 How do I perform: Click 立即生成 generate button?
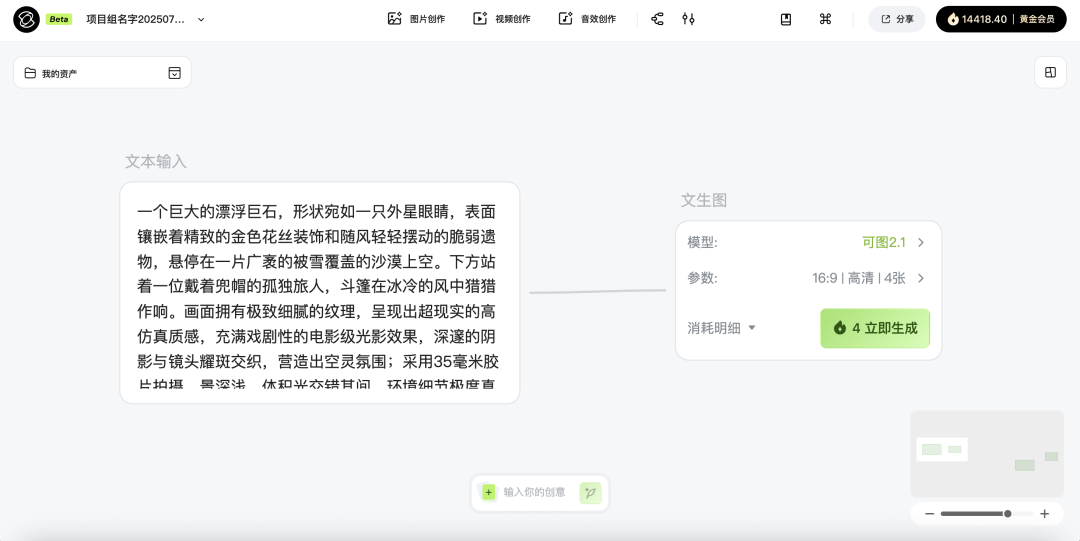click(875, 328)
